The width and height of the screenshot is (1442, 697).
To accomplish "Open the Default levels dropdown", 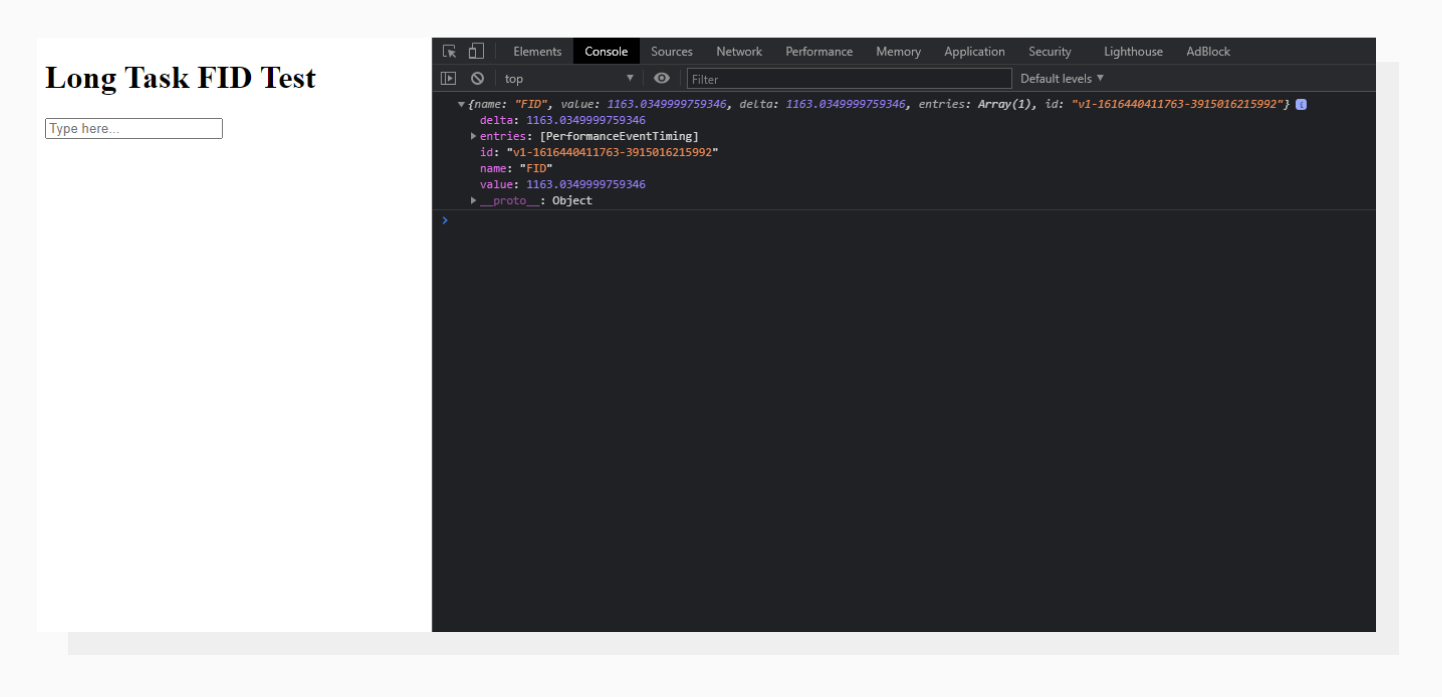I will 1060,76.
